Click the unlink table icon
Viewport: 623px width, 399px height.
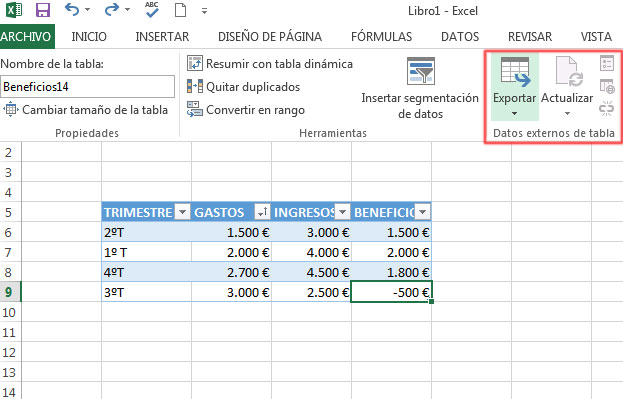607,108
